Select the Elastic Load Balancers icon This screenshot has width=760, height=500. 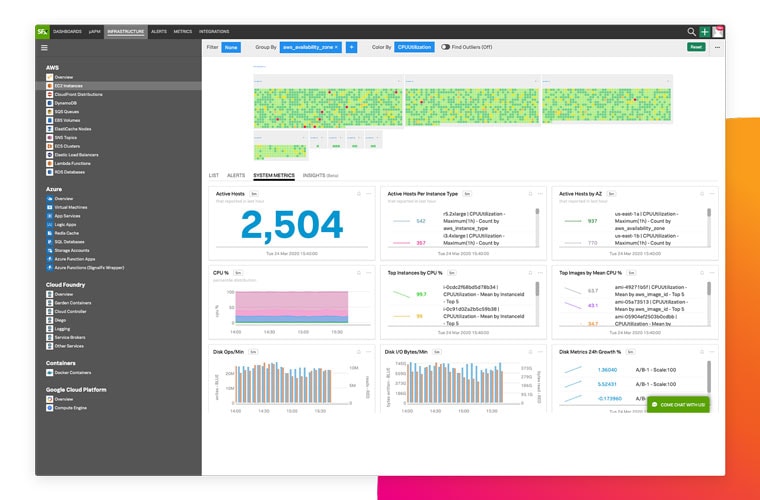pos(49,155)
